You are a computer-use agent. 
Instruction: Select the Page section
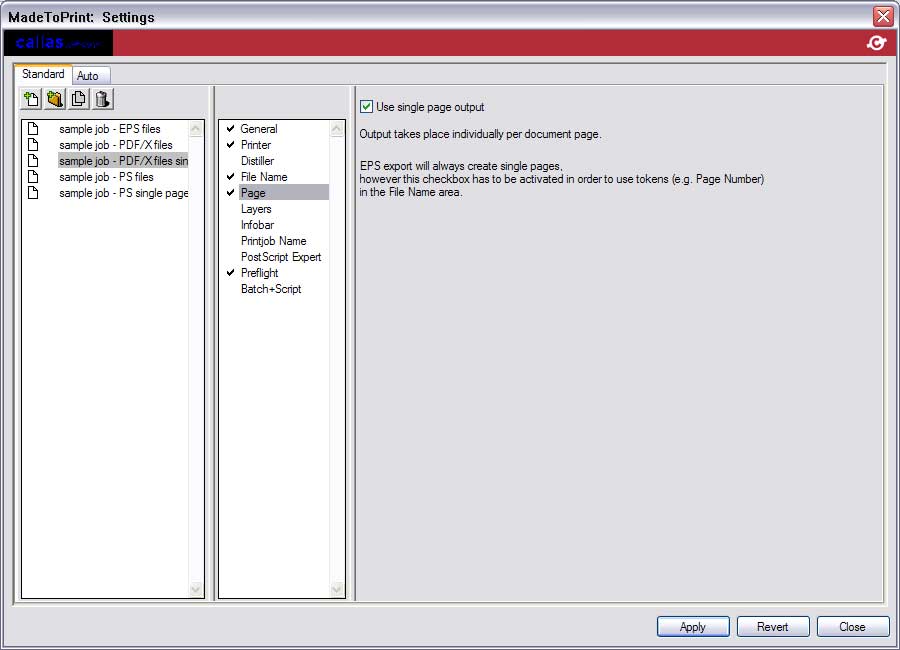pos(284,192)
